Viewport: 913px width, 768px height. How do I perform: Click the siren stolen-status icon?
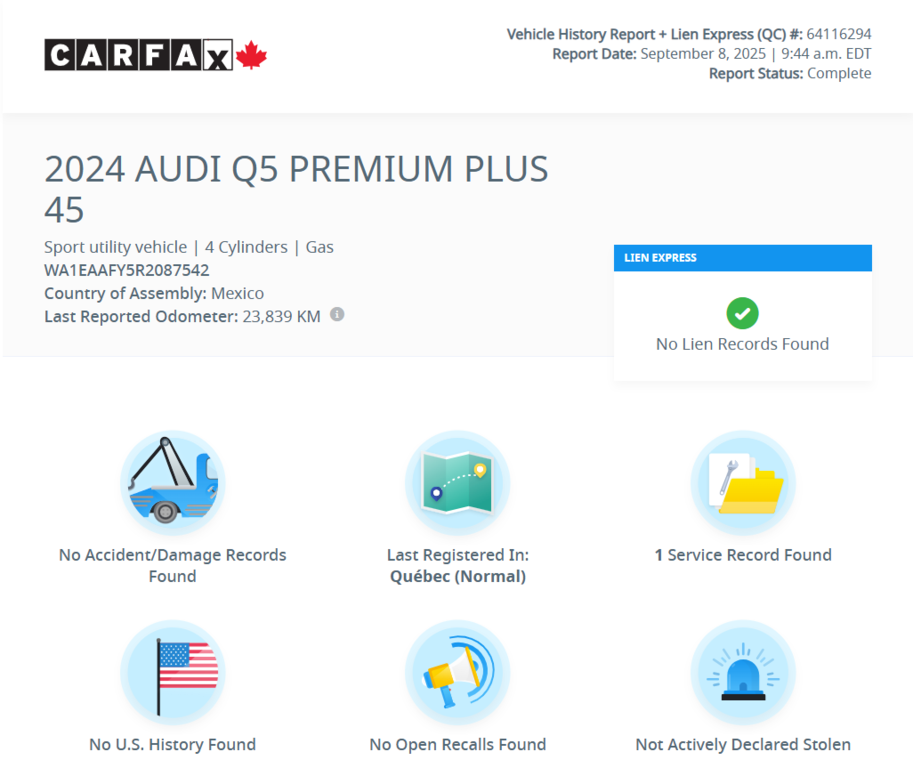(742, 672)
